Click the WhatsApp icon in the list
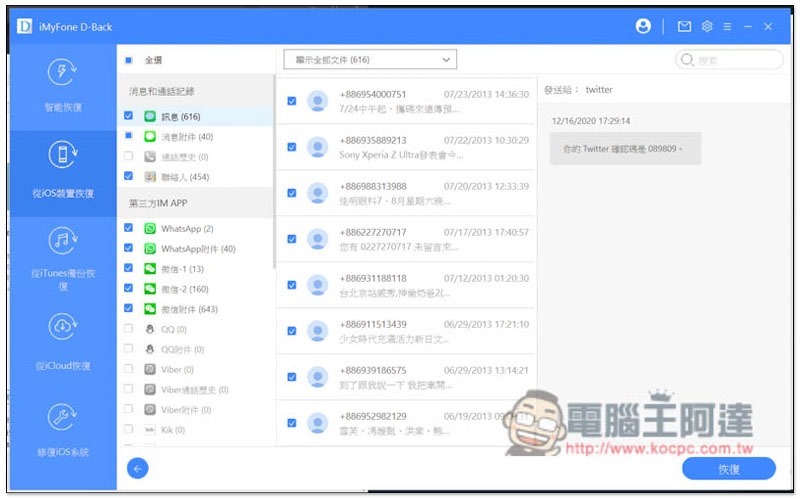This screenshot has width=800, height=499. 150,229
